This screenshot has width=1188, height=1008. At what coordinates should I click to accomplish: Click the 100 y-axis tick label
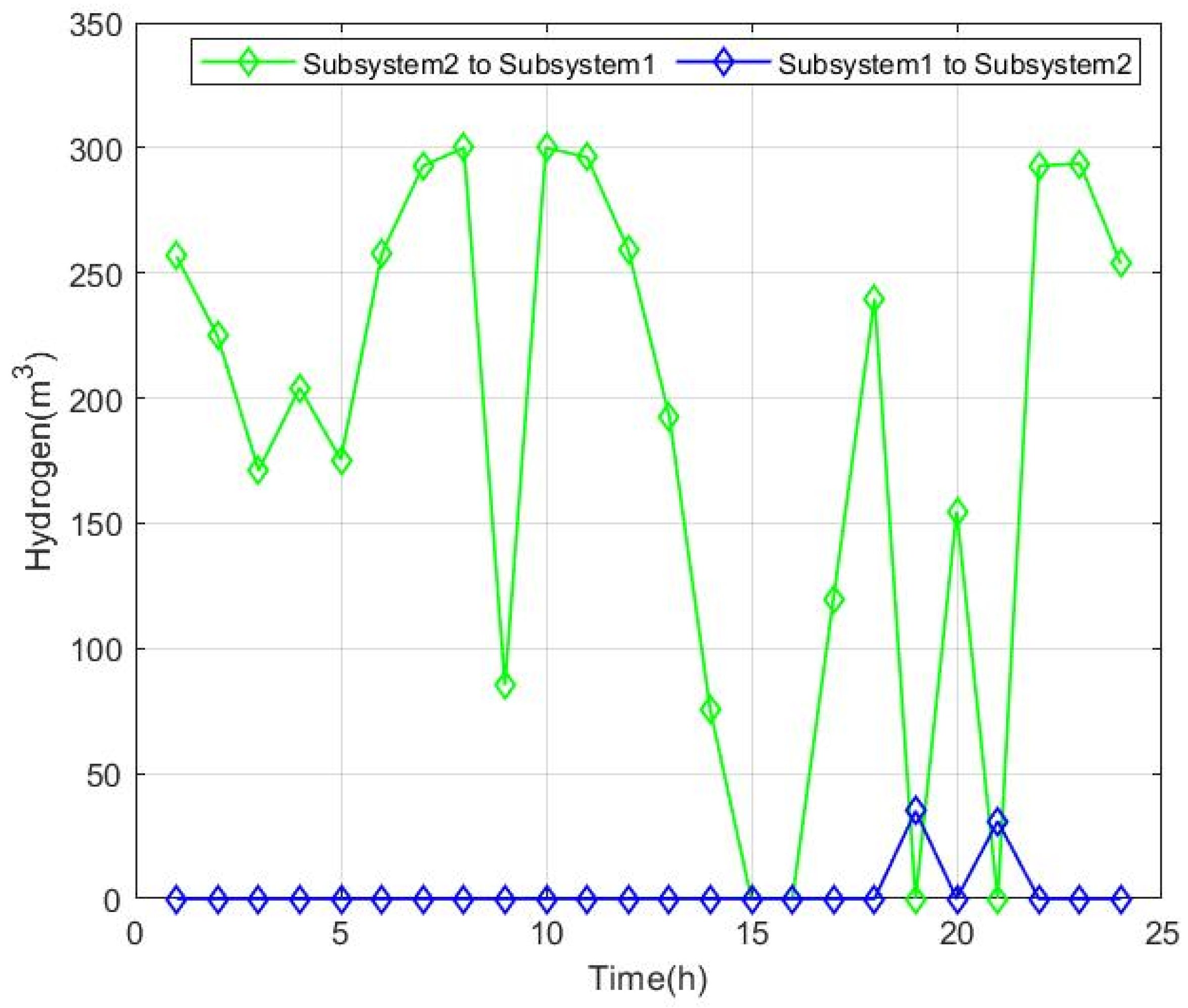[x=96, y=650]
